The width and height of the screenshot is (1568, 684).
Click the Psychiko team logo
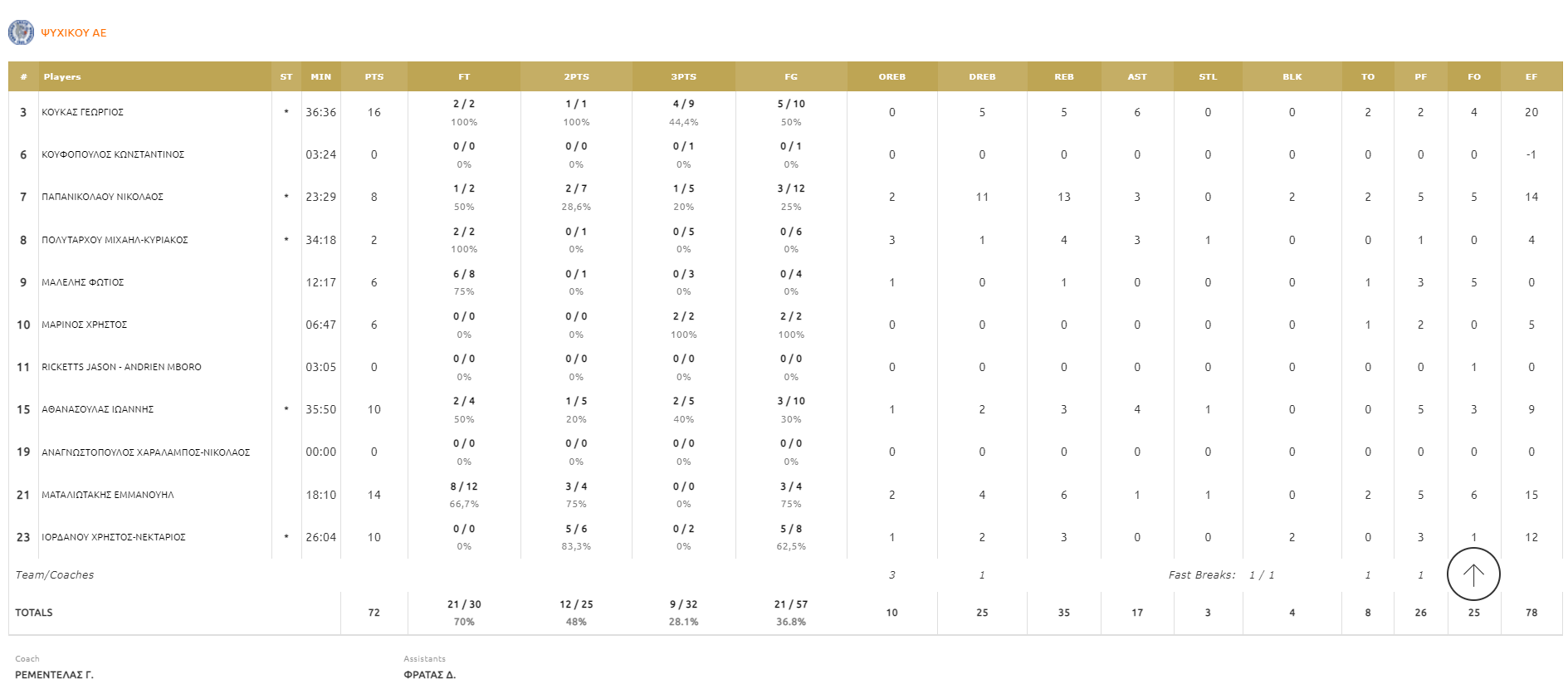(x=21, y=32)
